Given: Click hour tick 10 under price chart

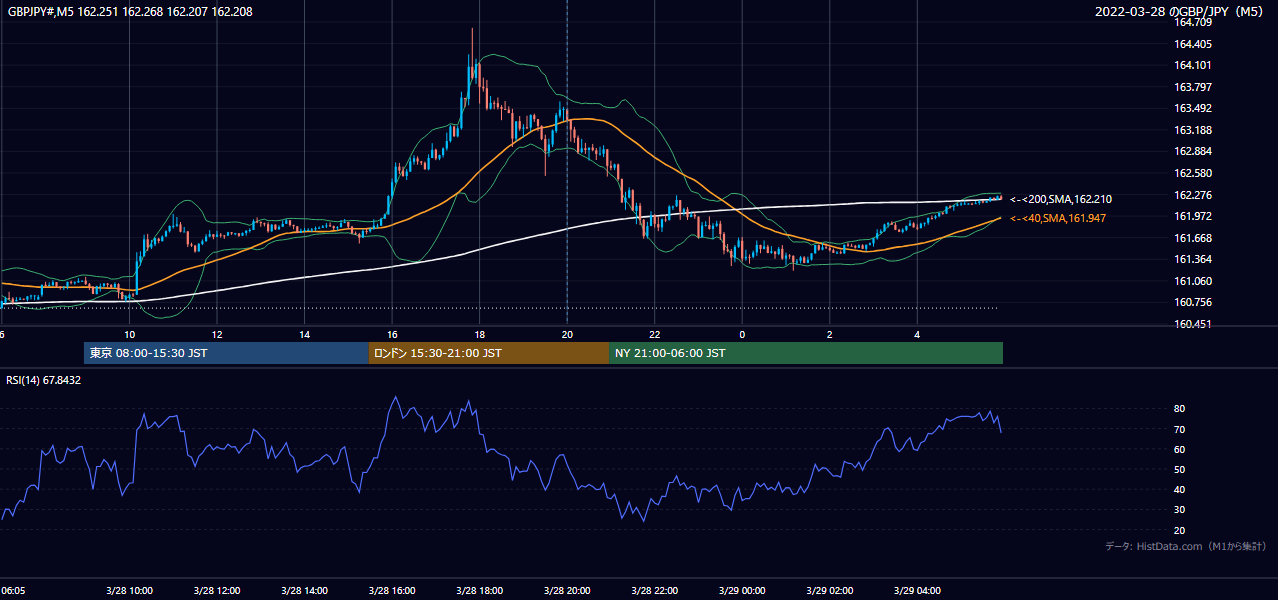Looking at the screenshot, I should click(x=130, y=334).
